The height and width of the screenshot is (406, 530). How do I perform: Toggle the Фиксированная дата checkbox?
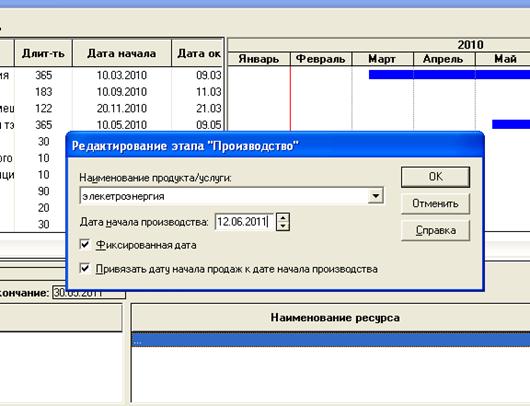[85, 244]
